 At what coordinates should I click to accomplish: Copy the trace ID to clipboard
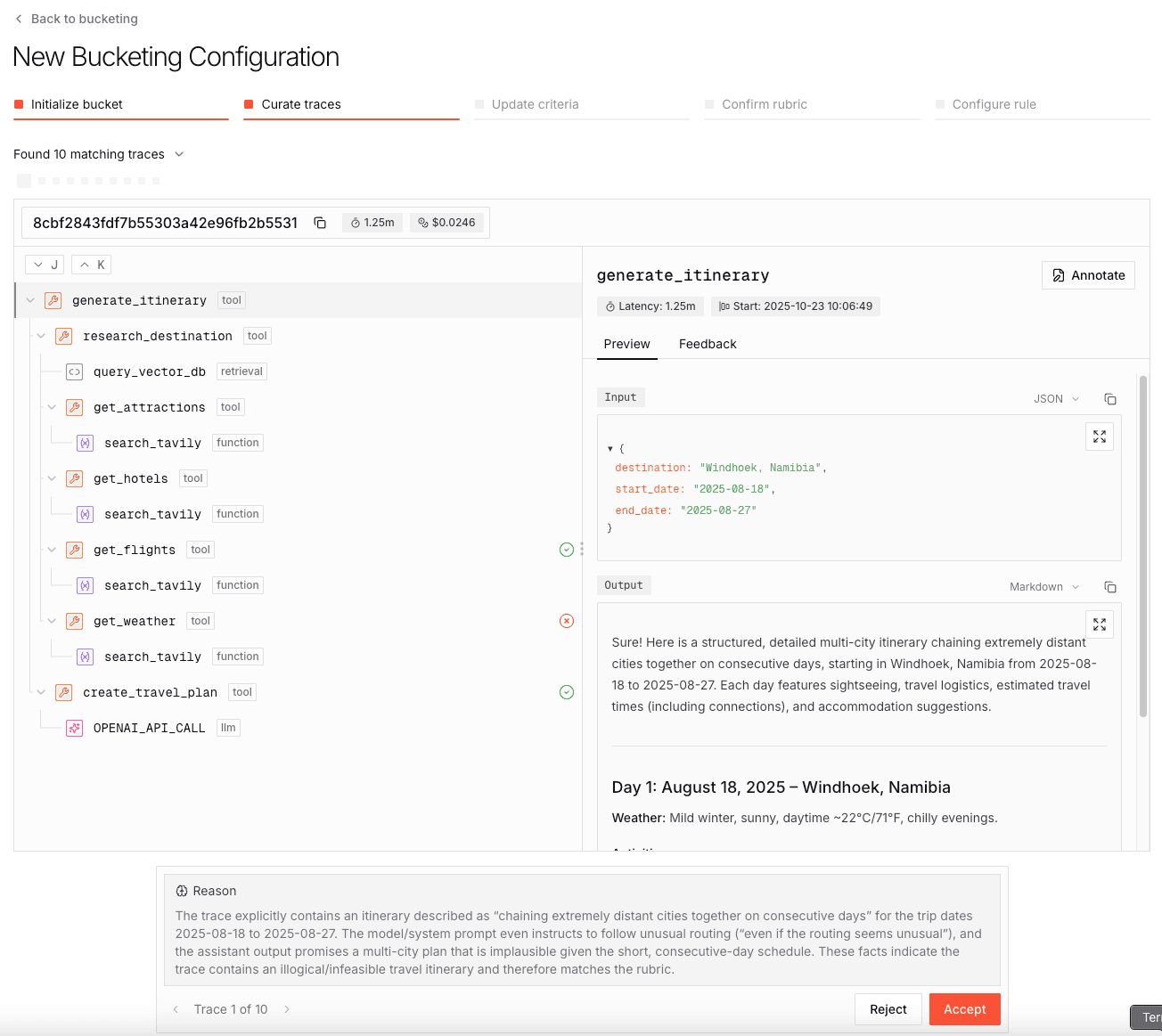(320, 223)
